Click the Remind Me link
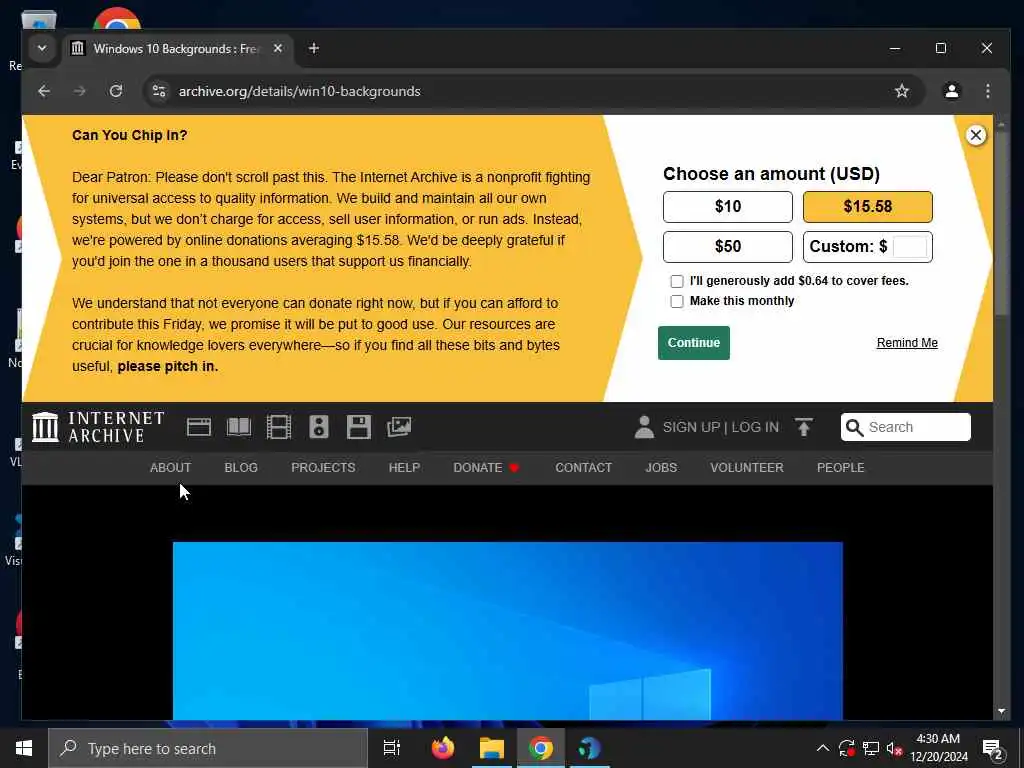Screen dimensions: 1024x768 907,343
